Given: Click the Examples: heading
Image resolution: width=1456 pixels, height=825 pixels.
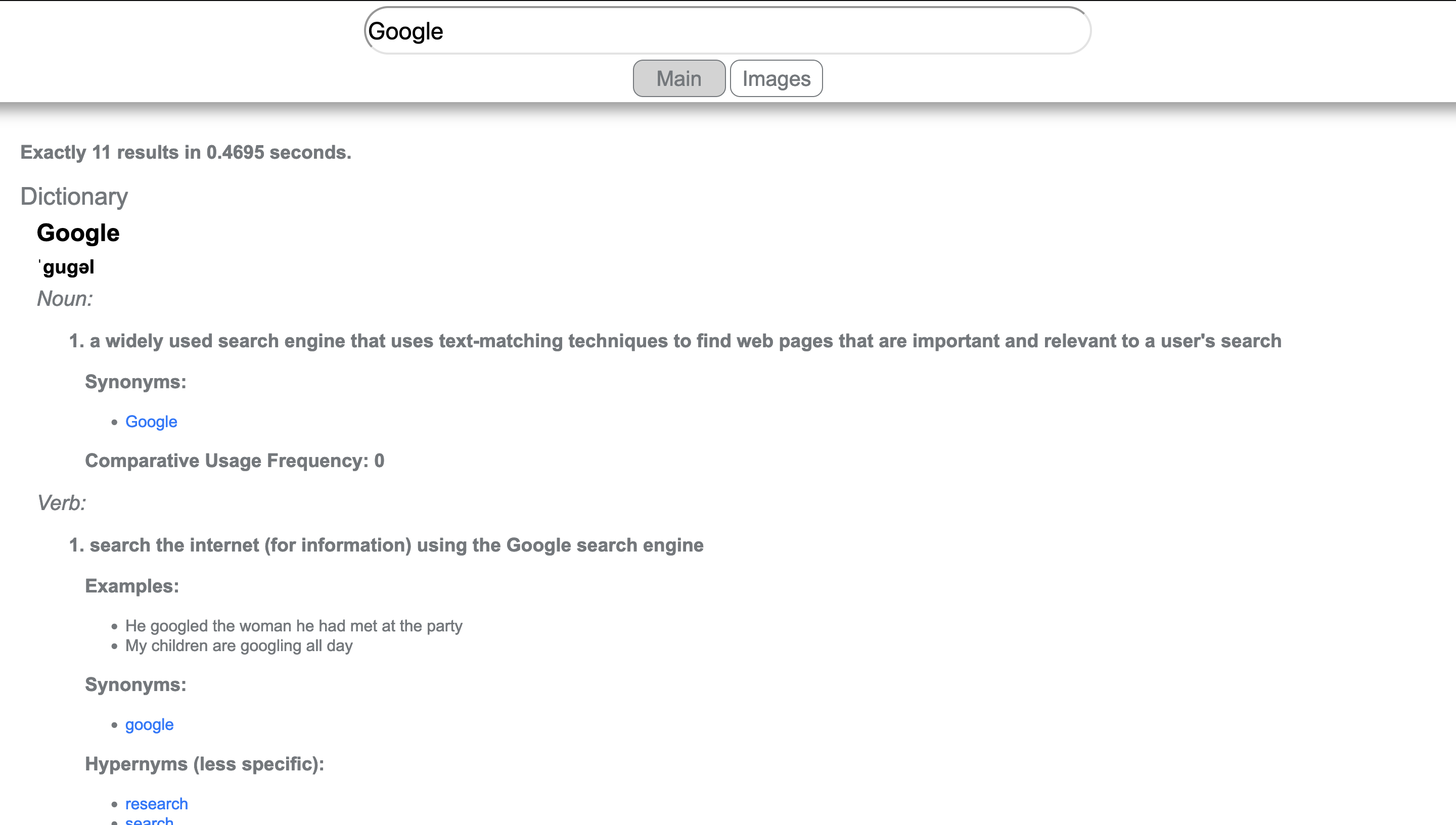Looking at the screenshot, I should pos(132,586).
